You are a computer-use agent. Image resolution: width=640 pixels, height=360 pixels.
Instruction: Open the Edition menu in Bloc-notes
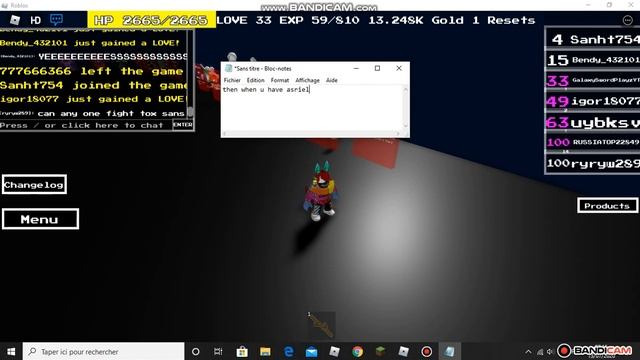click(256, 80)
